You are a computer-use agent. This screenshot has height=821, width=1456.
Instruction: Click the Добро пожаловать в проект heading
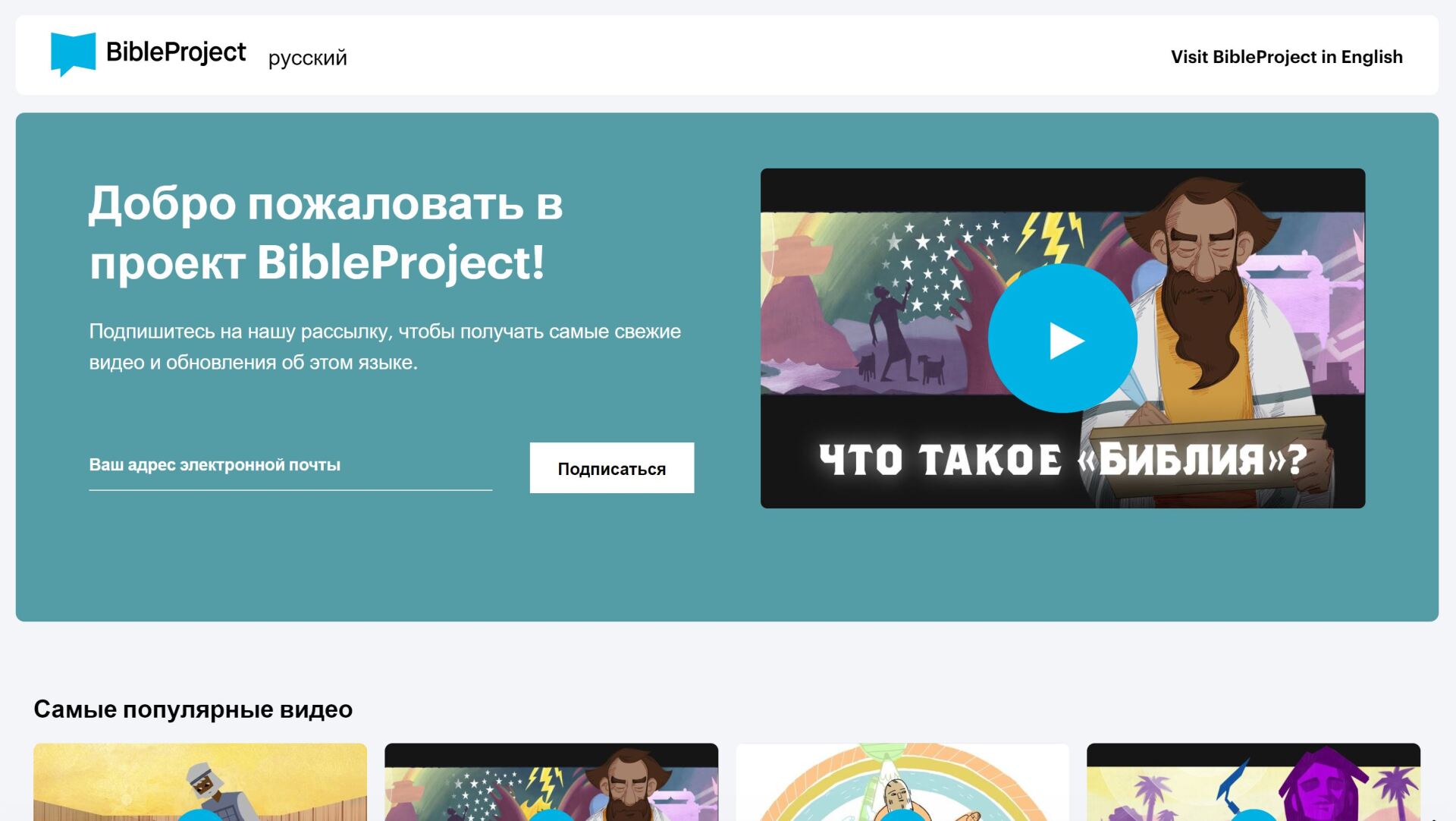326,233
